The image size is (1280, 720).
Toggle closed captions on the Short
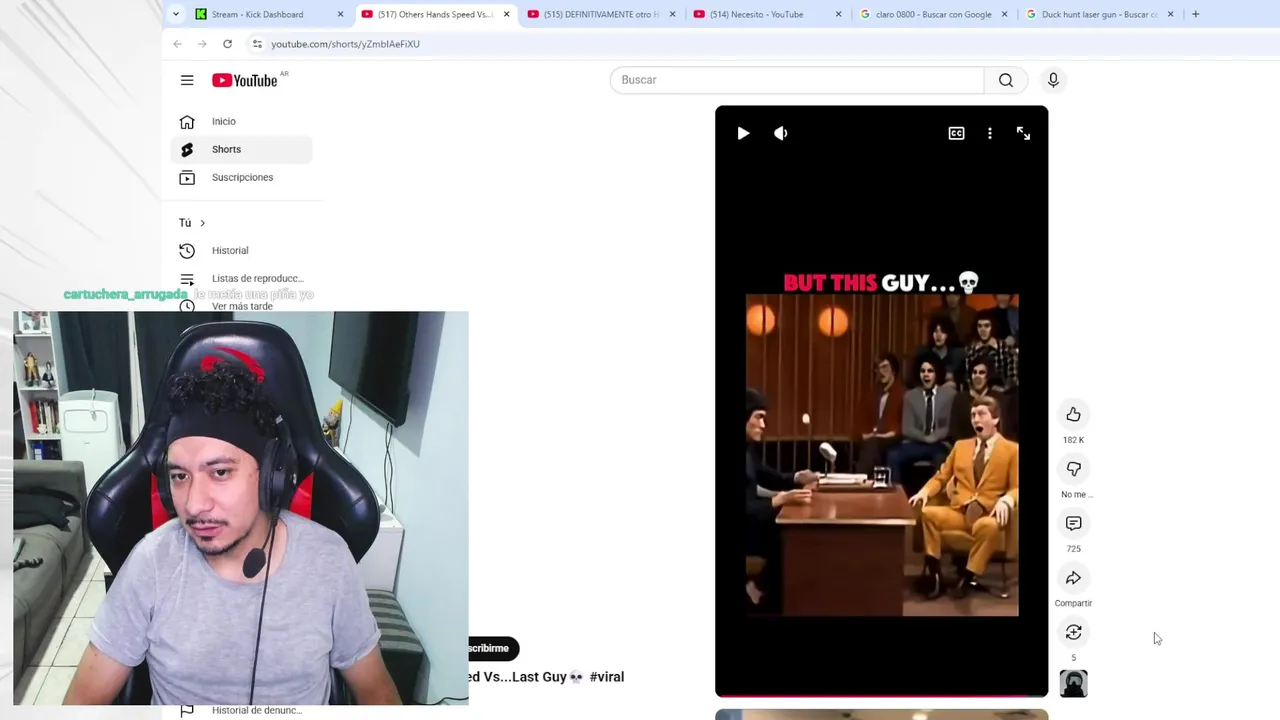[956, 133]
